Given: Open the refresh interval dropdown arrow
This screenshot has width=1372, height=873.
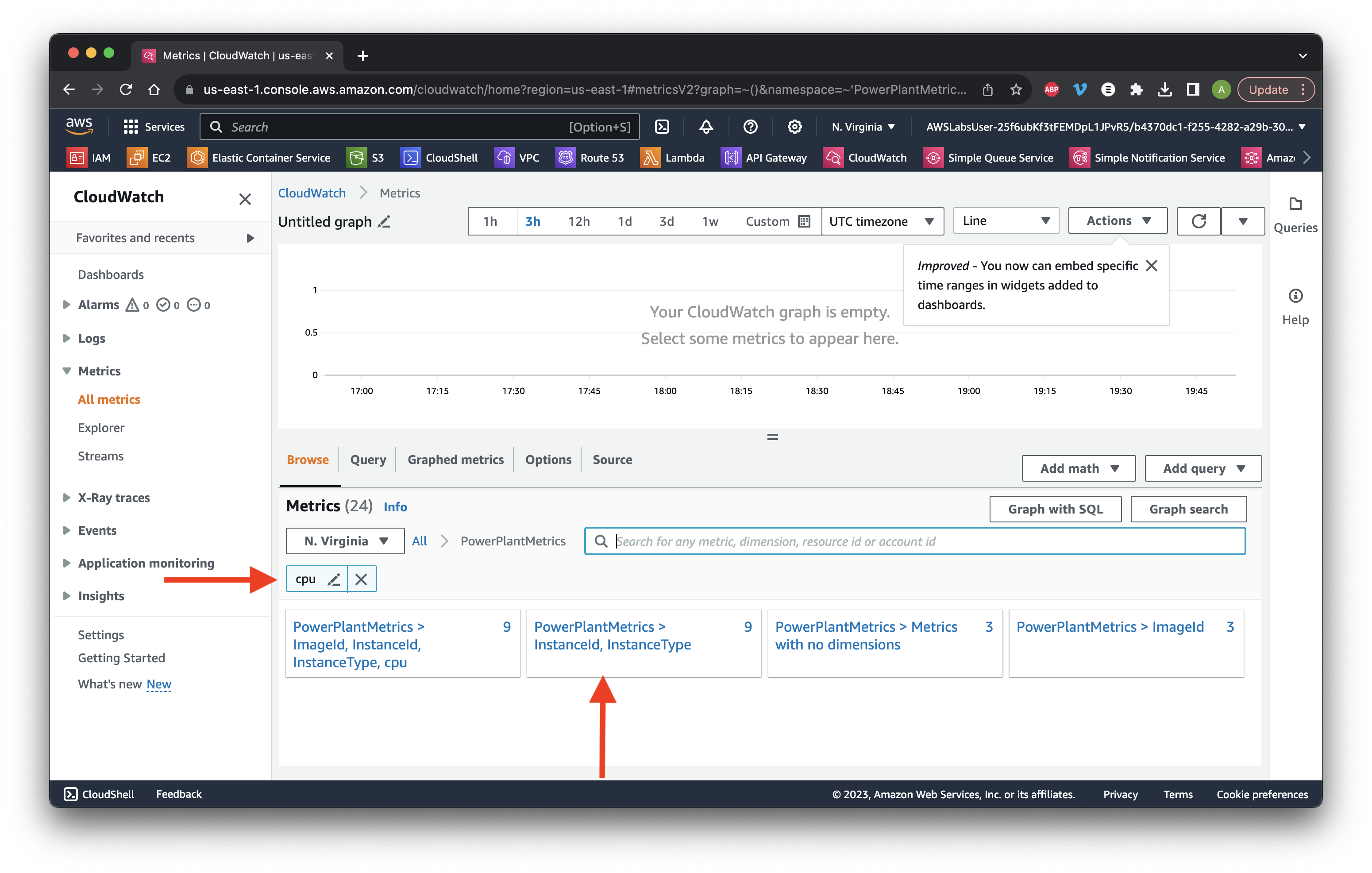Looking at the screenshot, I should [x=1243, y=221].
